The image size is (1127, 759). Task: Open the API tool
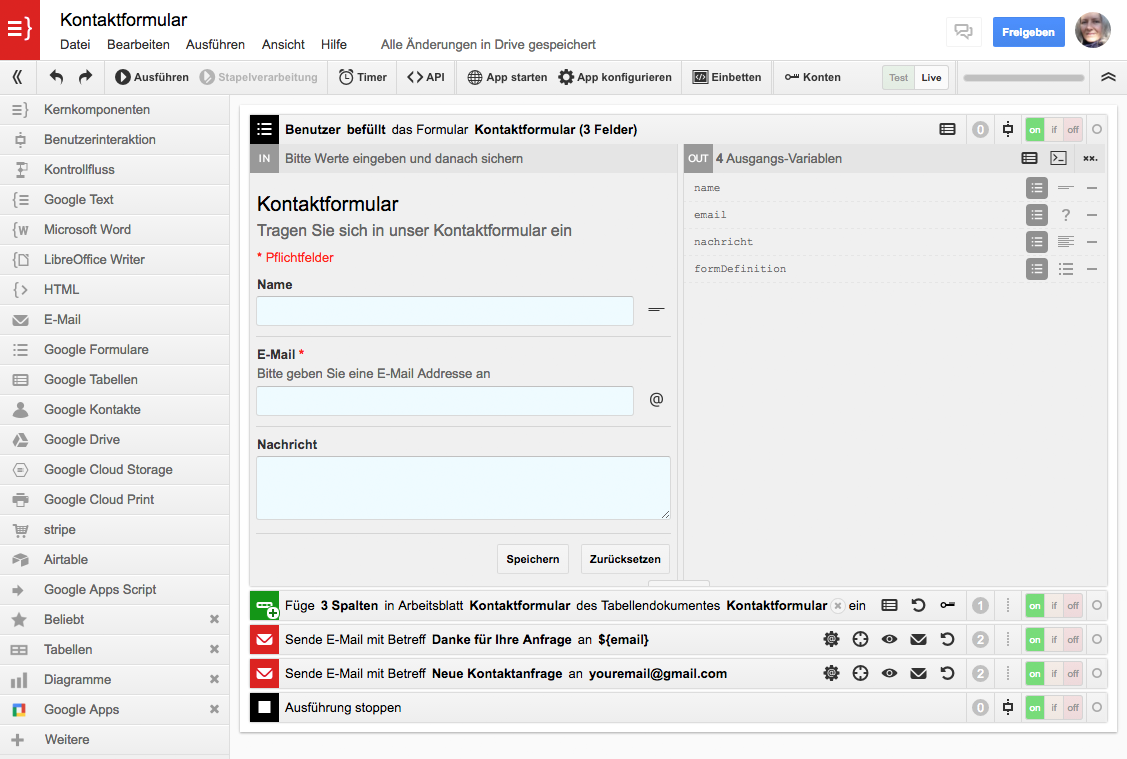click(x=426, y=77)
